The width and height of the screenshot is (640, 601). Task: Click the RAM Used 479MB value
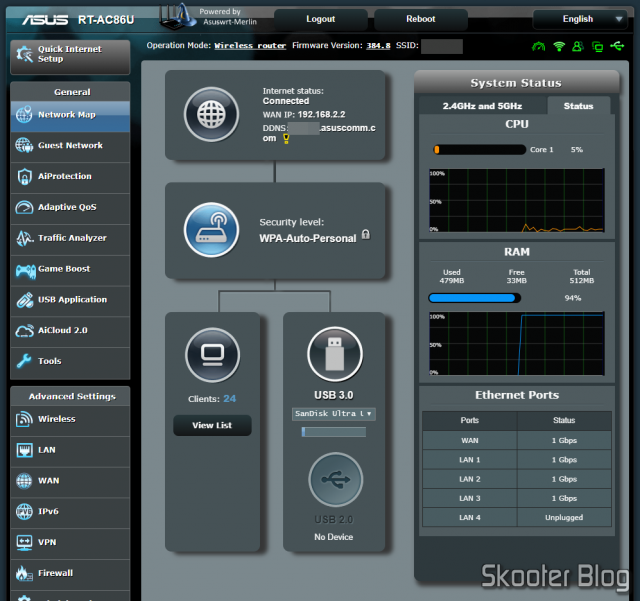coord(451,281)
